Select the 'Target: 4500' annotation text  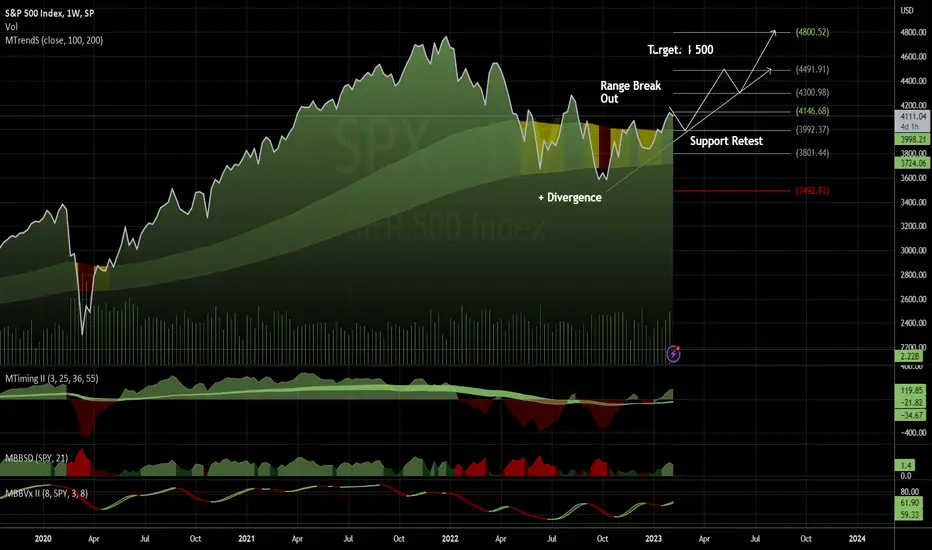click(681, 50)
